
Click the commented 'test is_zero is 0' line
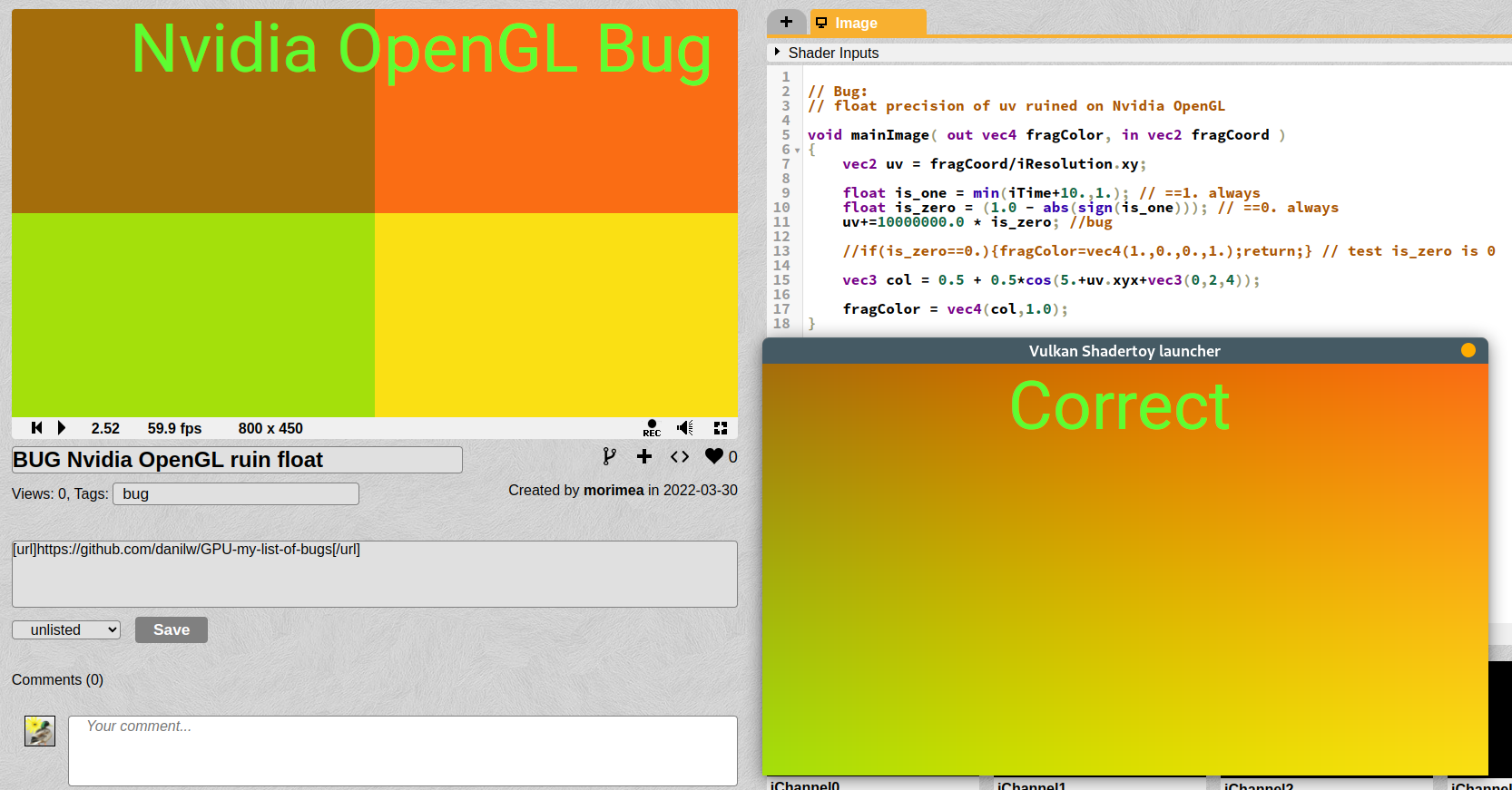1169,251
